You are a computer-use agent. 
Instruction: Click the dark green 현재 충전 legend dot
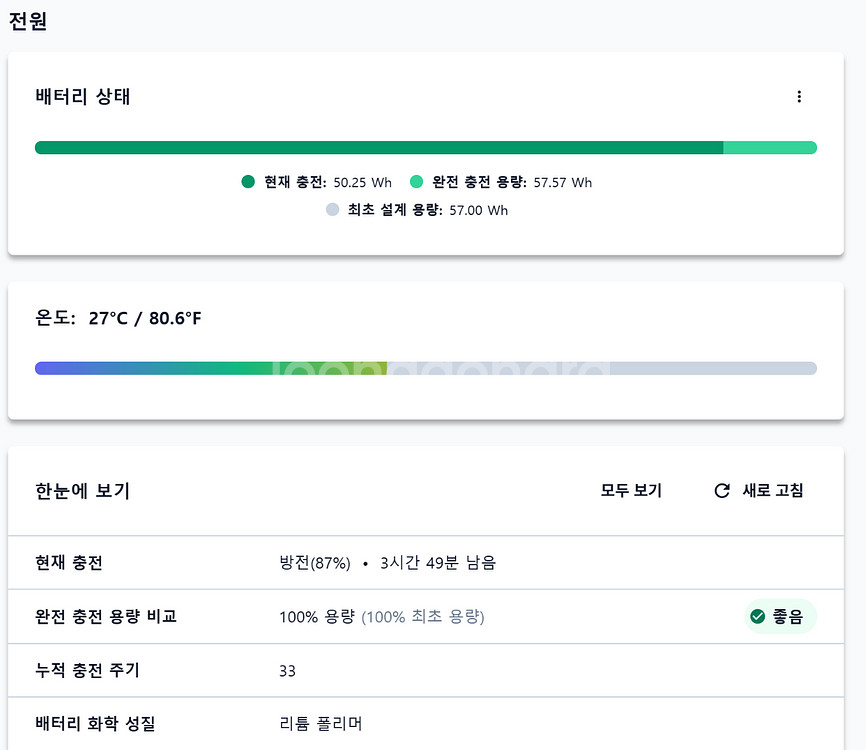249,182
